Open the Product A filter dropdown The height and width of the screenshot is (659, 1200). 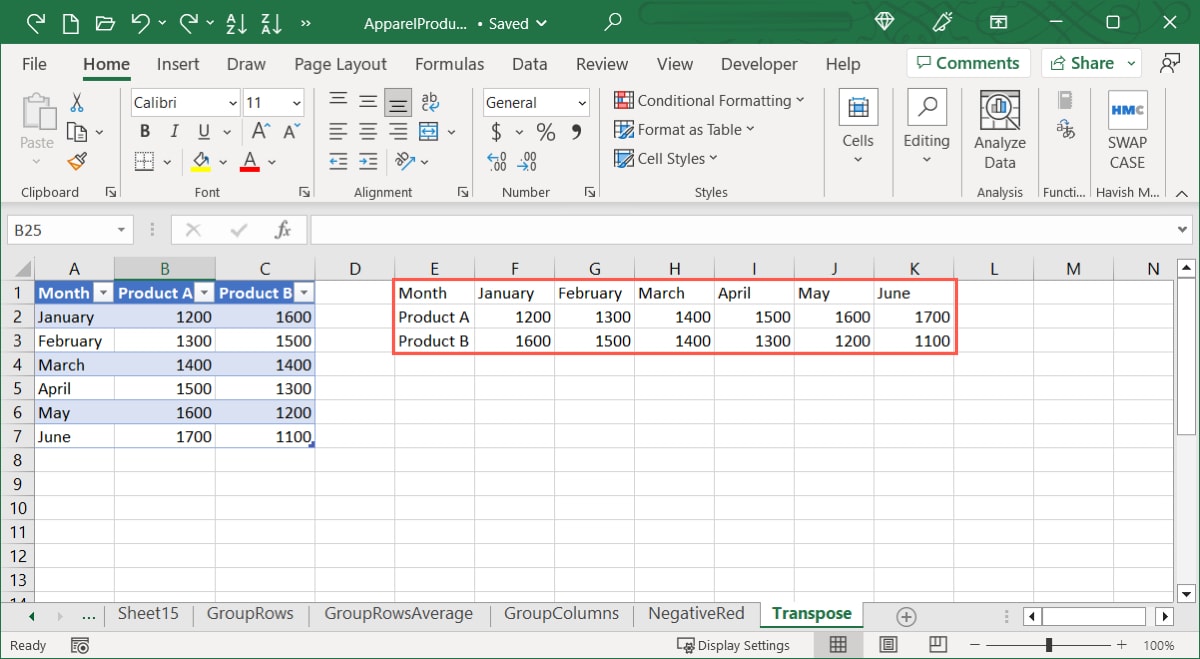click(203, 292)
